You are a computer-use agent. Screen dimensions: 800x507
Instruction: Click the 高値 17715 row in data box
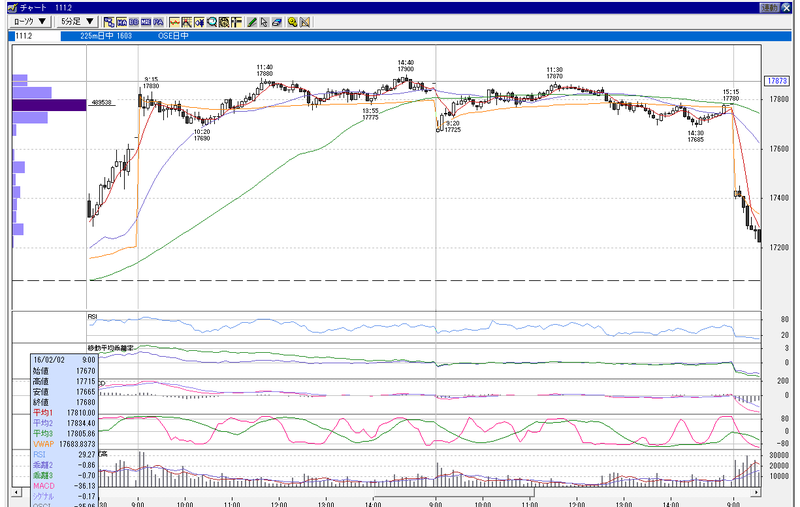(x=64, y=382)
